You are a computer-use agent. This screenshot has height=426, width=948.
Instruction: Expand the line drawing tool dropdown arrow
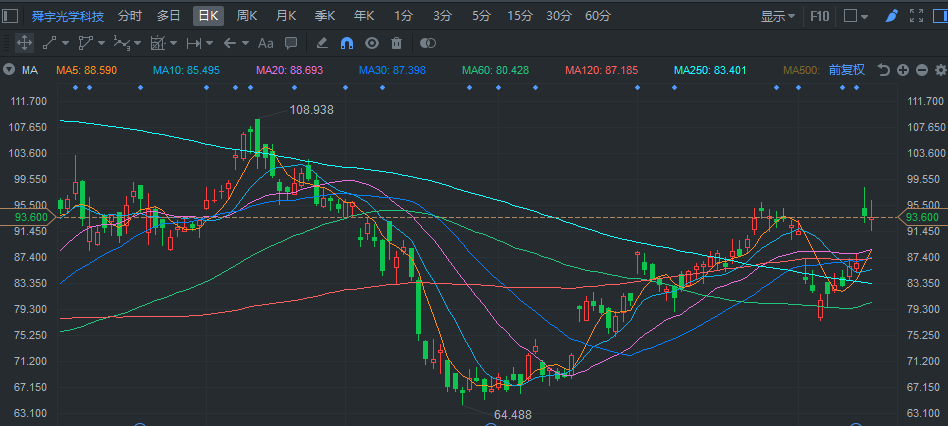(66, 43)
